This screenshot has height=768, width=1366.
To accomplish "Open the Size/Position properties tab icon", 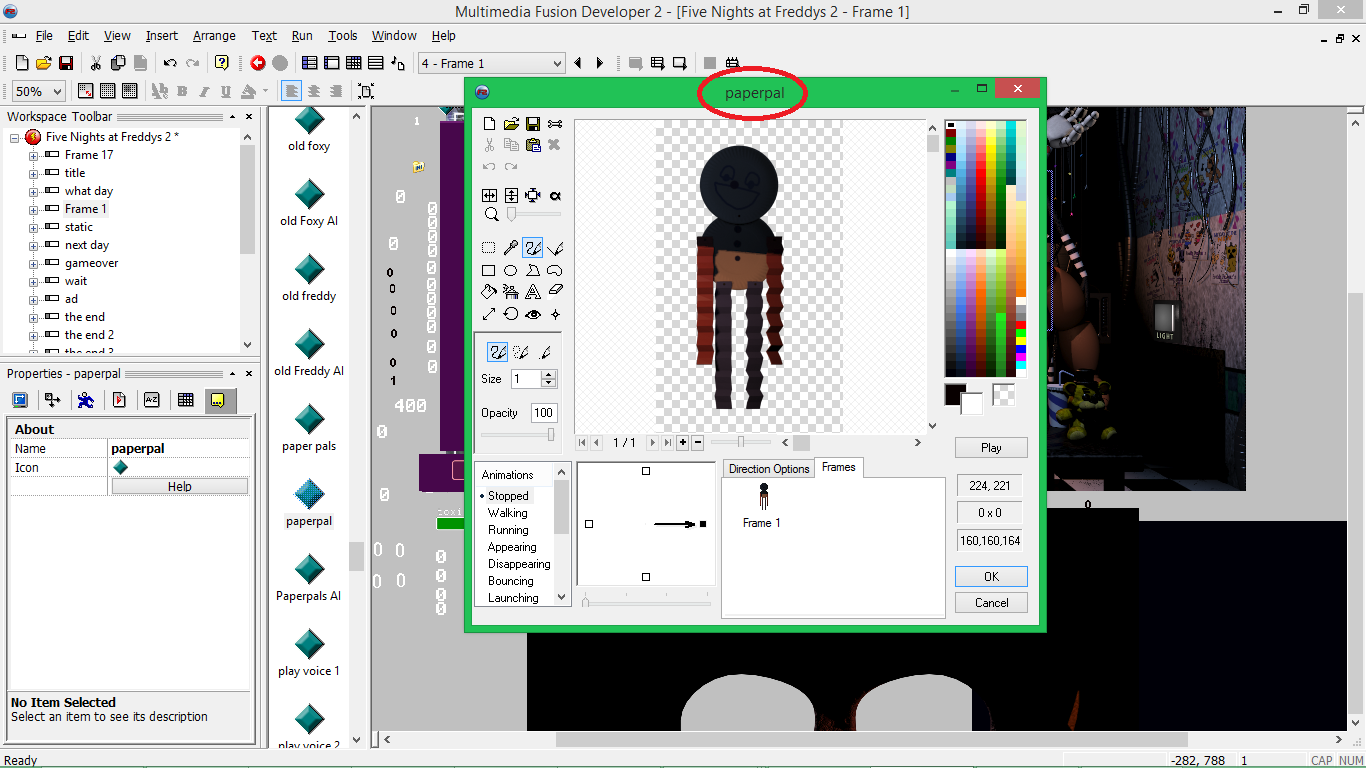I will pyautogui.click(x=53, y=400).
